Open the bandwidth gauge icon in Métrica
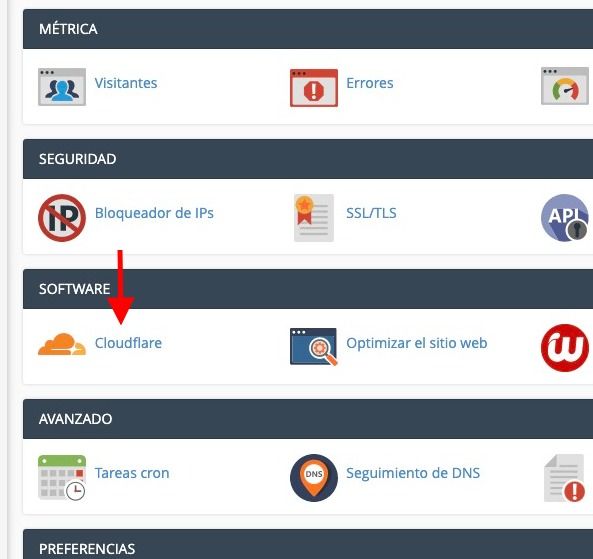The height and width of the screenshot is (559, 593). (565, 86)
